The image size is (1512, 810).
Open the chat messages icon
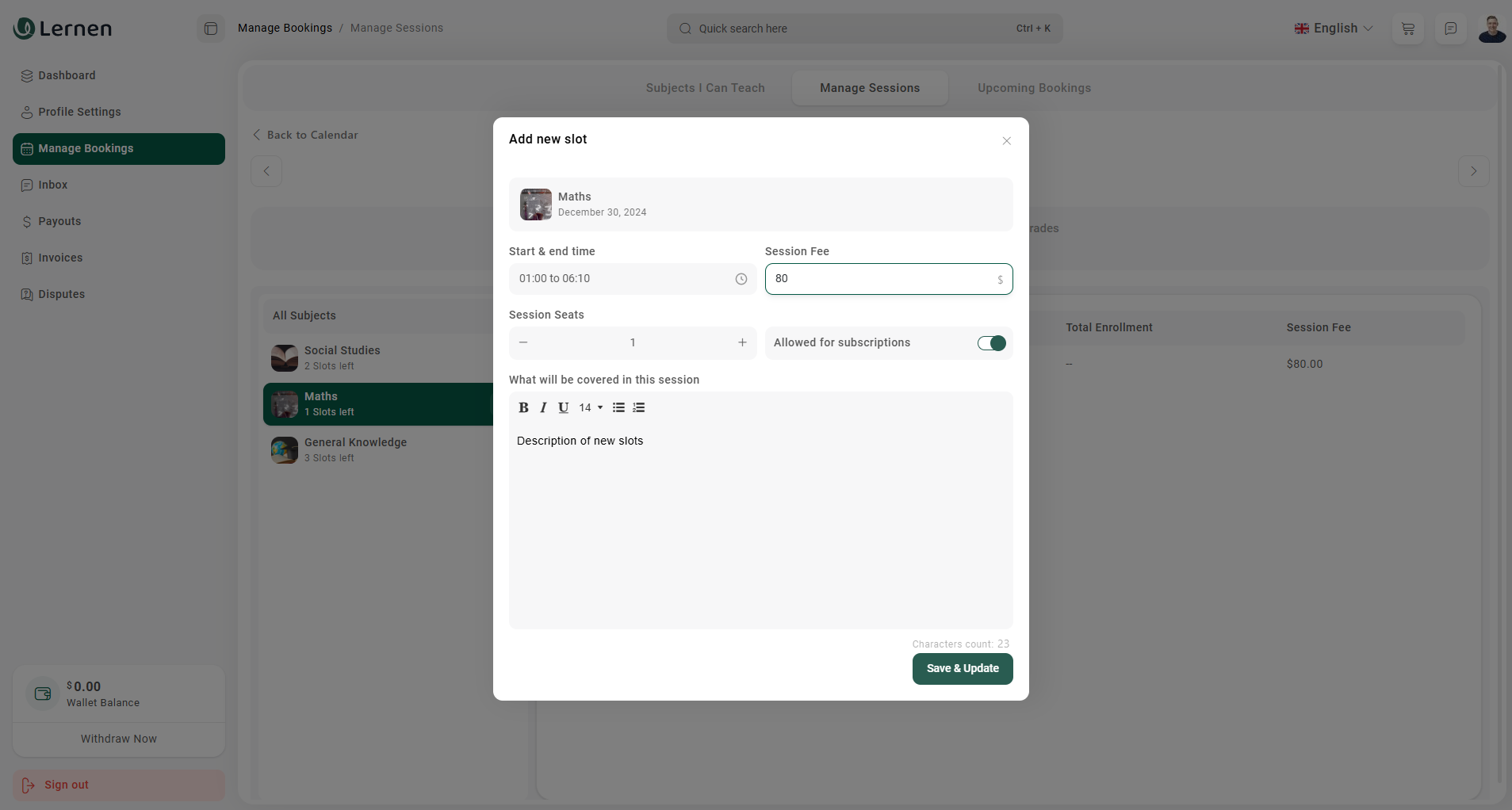pos(1450,29)
